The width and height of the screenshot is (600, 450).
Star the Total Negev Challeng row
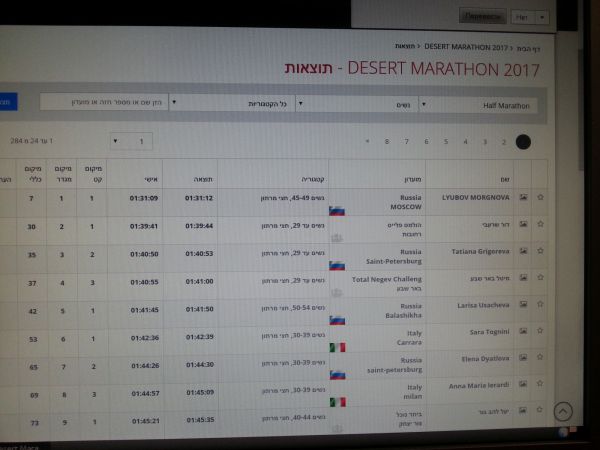click(540, 277)
